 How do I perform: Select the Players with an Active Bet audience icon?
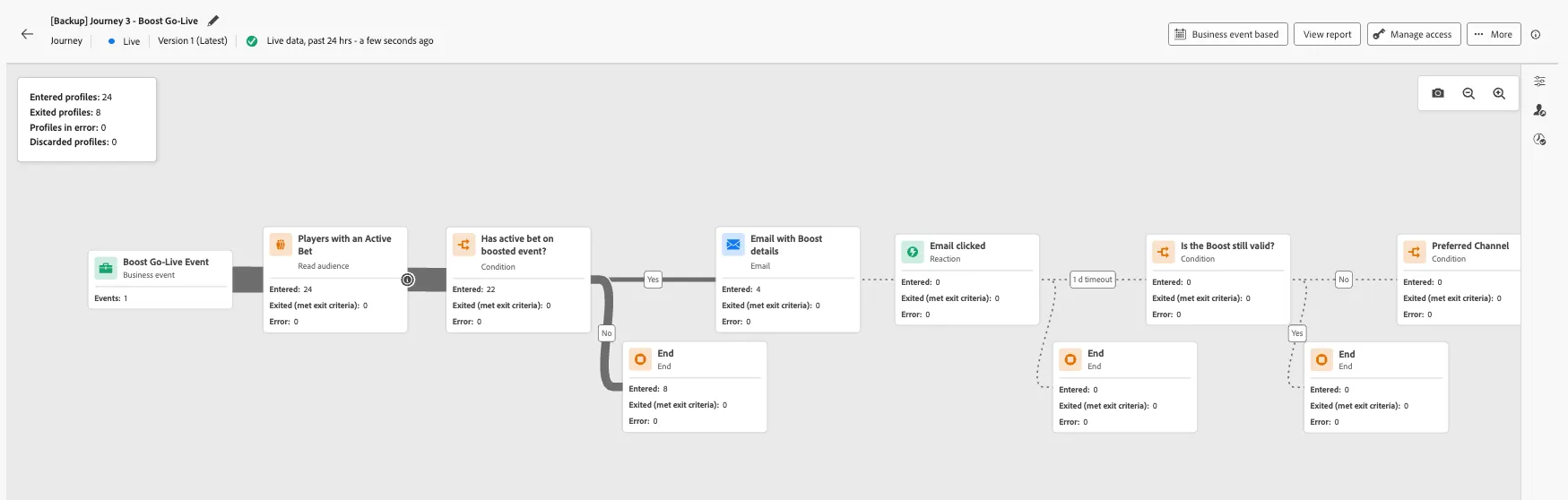point(281,244)
